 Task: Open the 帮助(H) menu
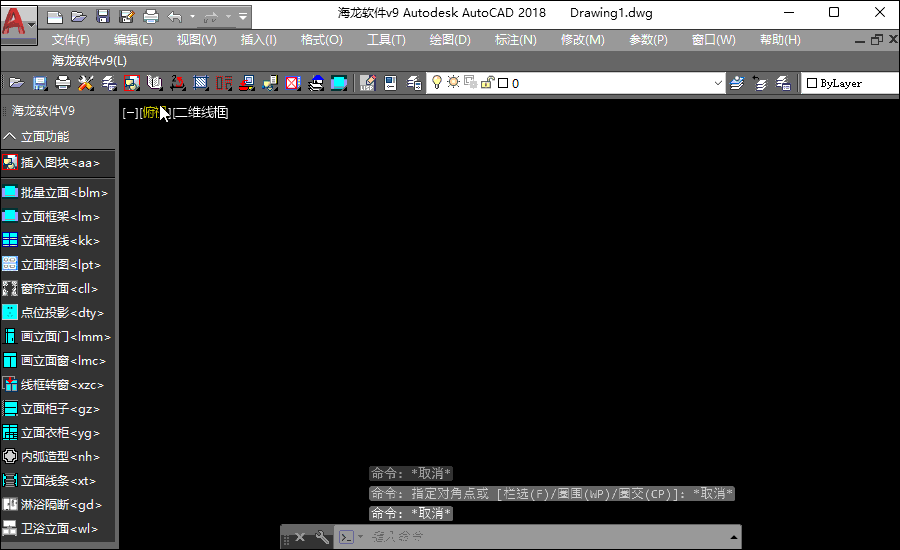(780, 40)
